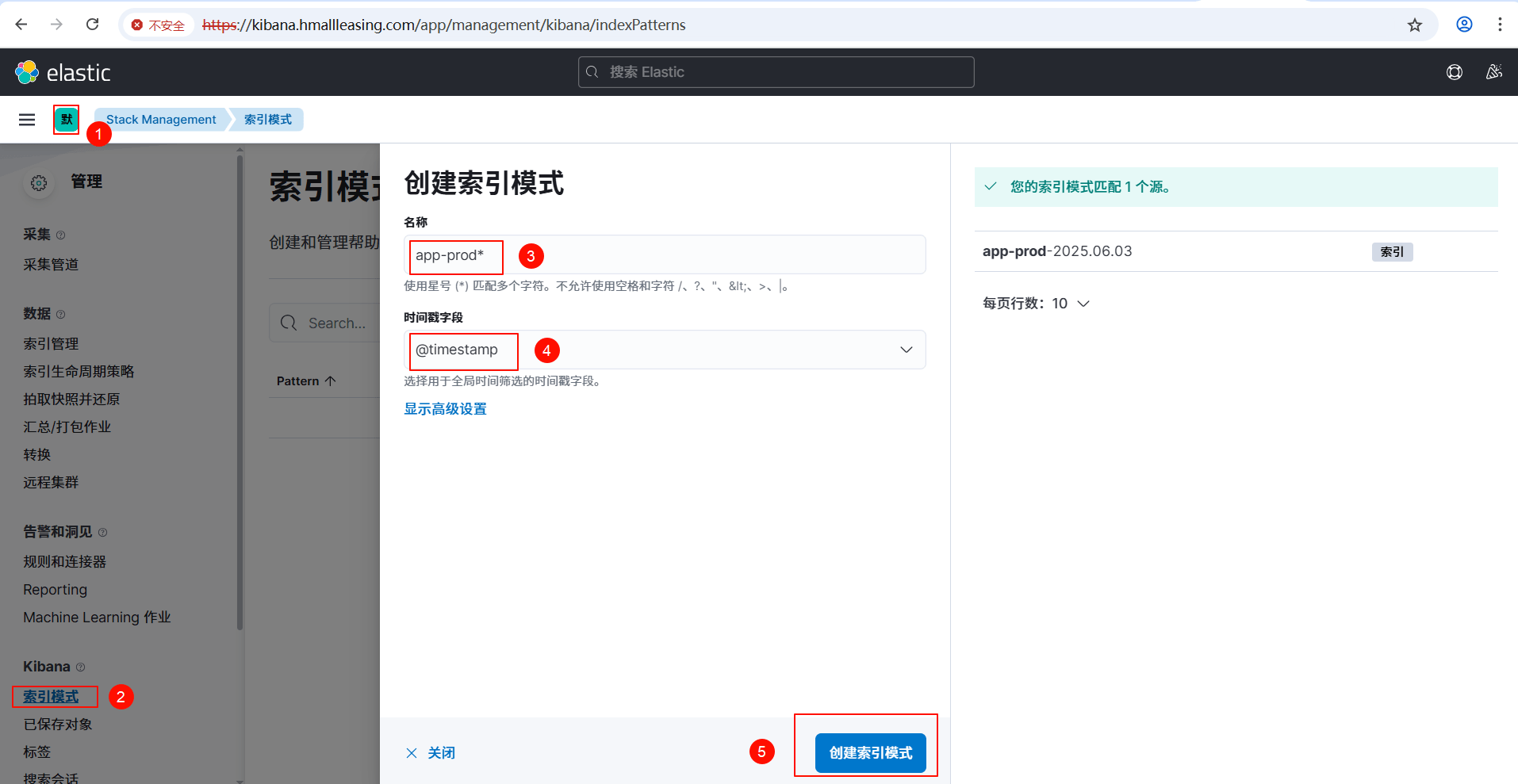Open 索引管理 in sidebar

tap(51, 344)
